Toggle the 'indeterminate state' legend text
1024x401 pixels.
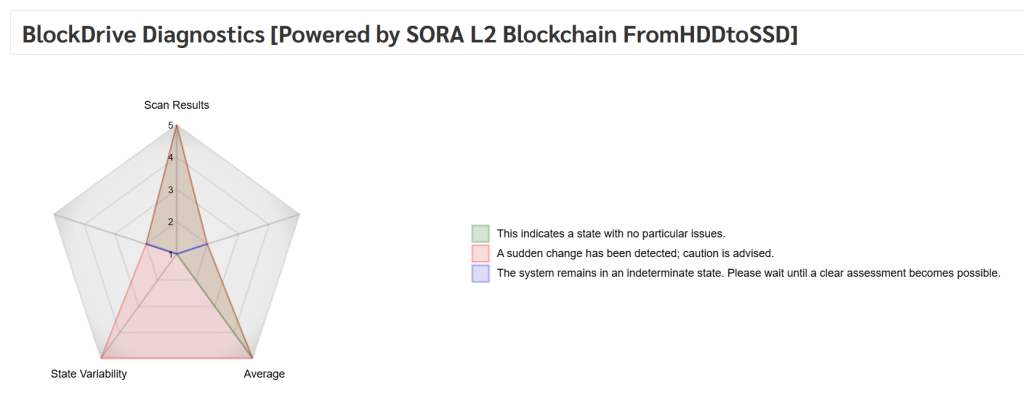pyautogui.click(x=748, y=274)
